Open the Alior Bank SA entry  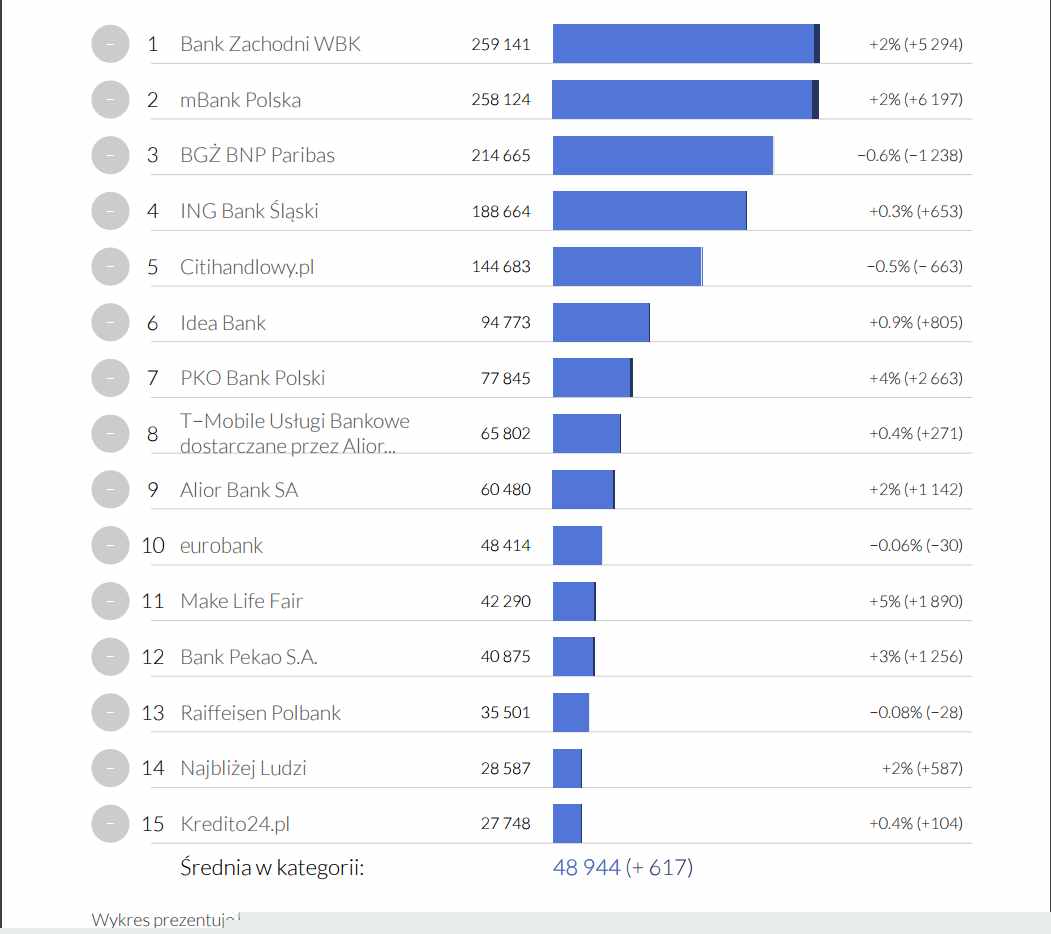239,490
